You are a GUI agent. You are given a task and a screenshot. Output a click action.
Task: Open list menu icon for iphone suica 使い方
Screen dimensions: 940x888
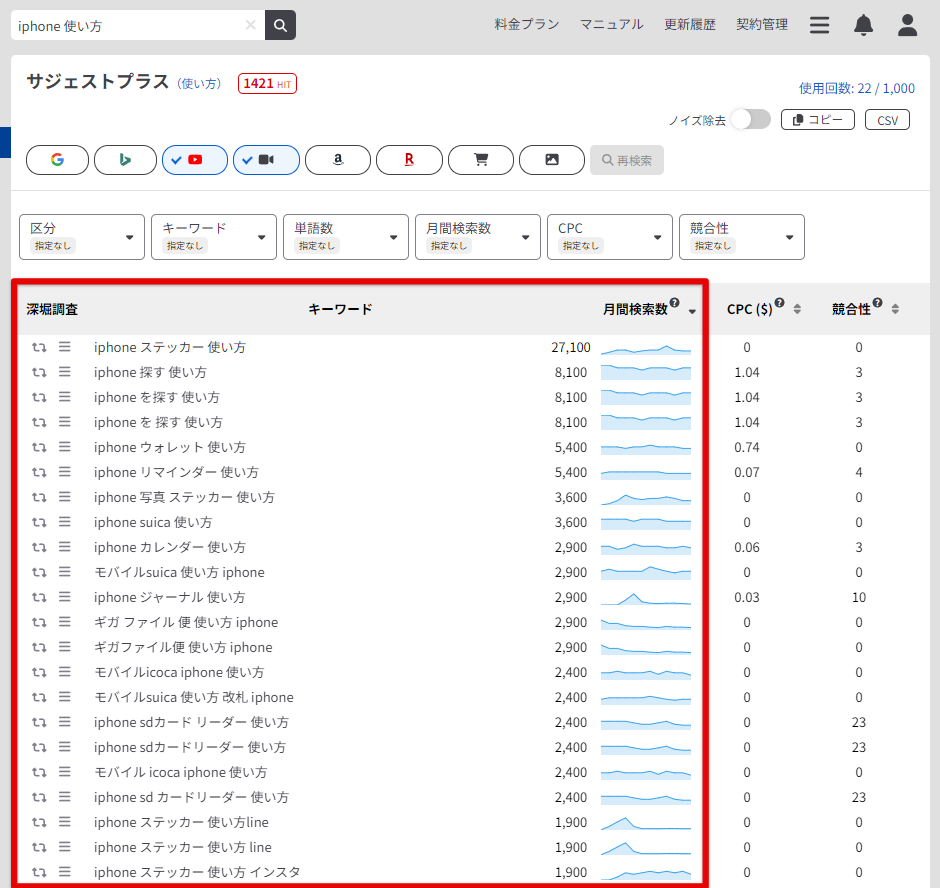click(64, 522)
